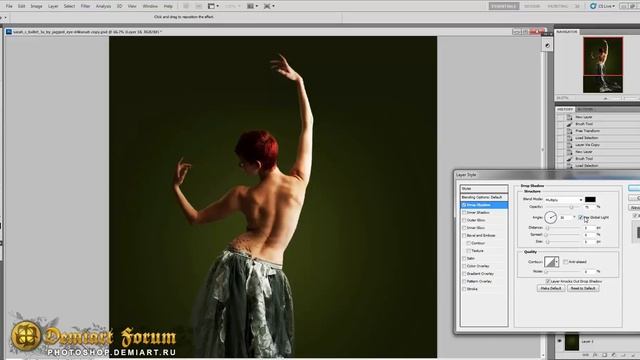Click the Angle dial control
Image resolution: width=640 pixels, height=360 pixels.
551,217
